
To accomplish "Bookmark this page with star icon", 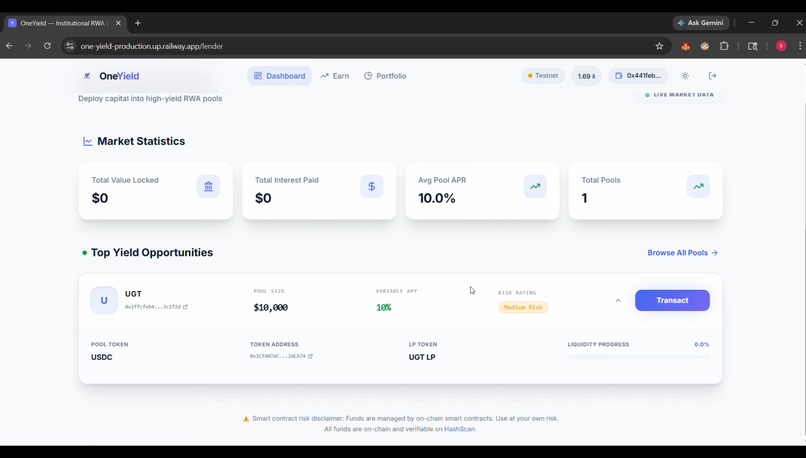I will pos(659,46).
